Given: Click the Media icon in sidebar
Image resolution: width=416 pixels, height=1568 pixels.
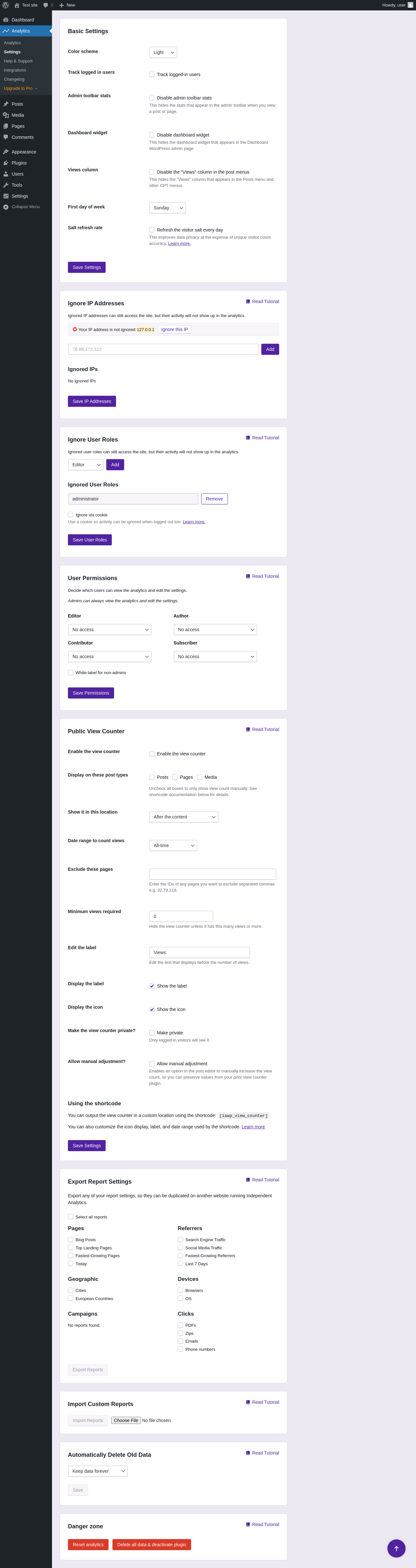Looking at the screenshot, I should pyautogui.click(x=6, y=115).
